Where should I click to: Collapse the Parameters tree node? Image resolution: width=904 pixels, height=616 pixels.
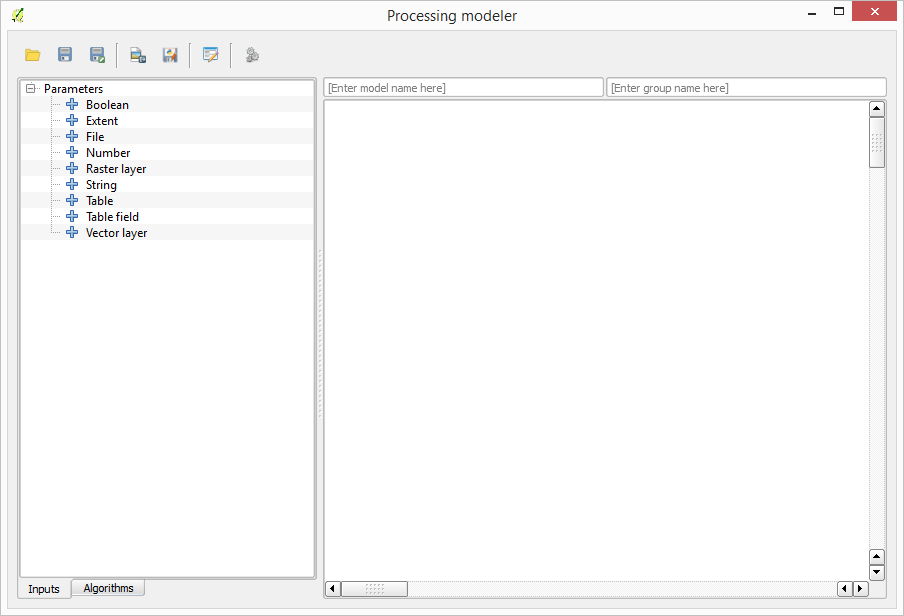click(x=31, y=89)
